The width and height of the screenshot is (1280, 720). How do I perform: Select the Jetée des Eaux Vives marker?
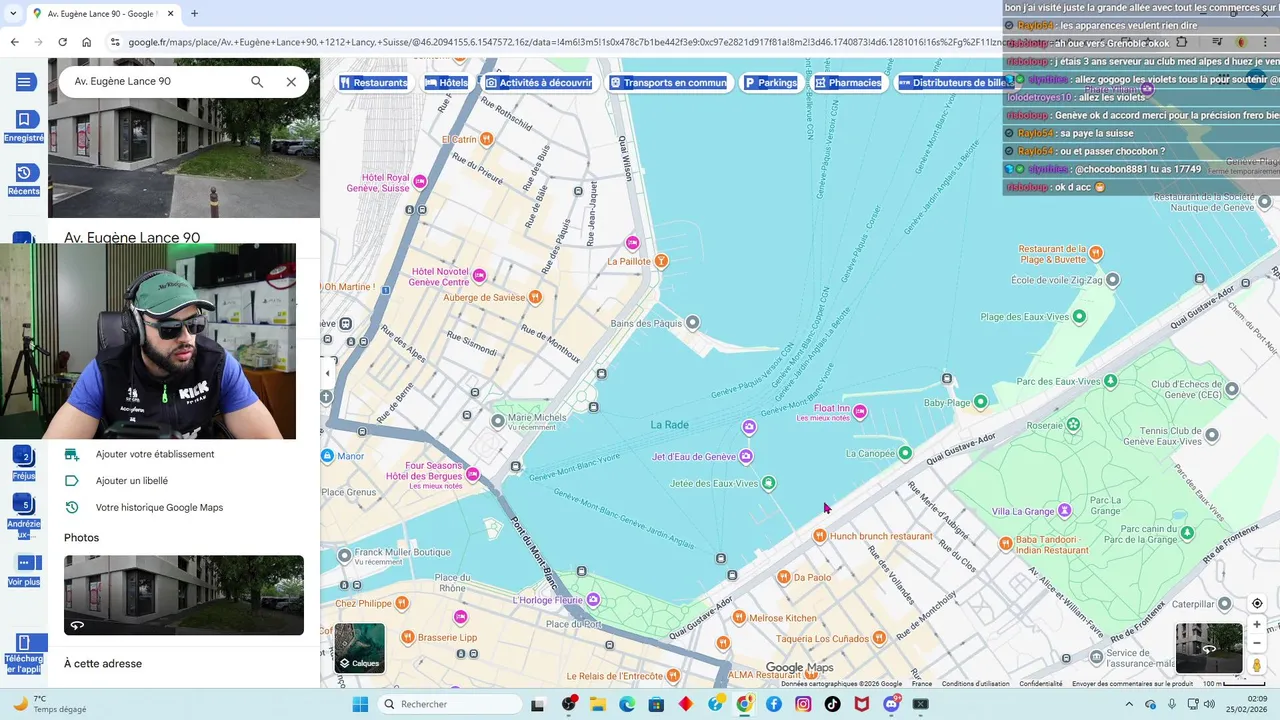pos(768,483)
